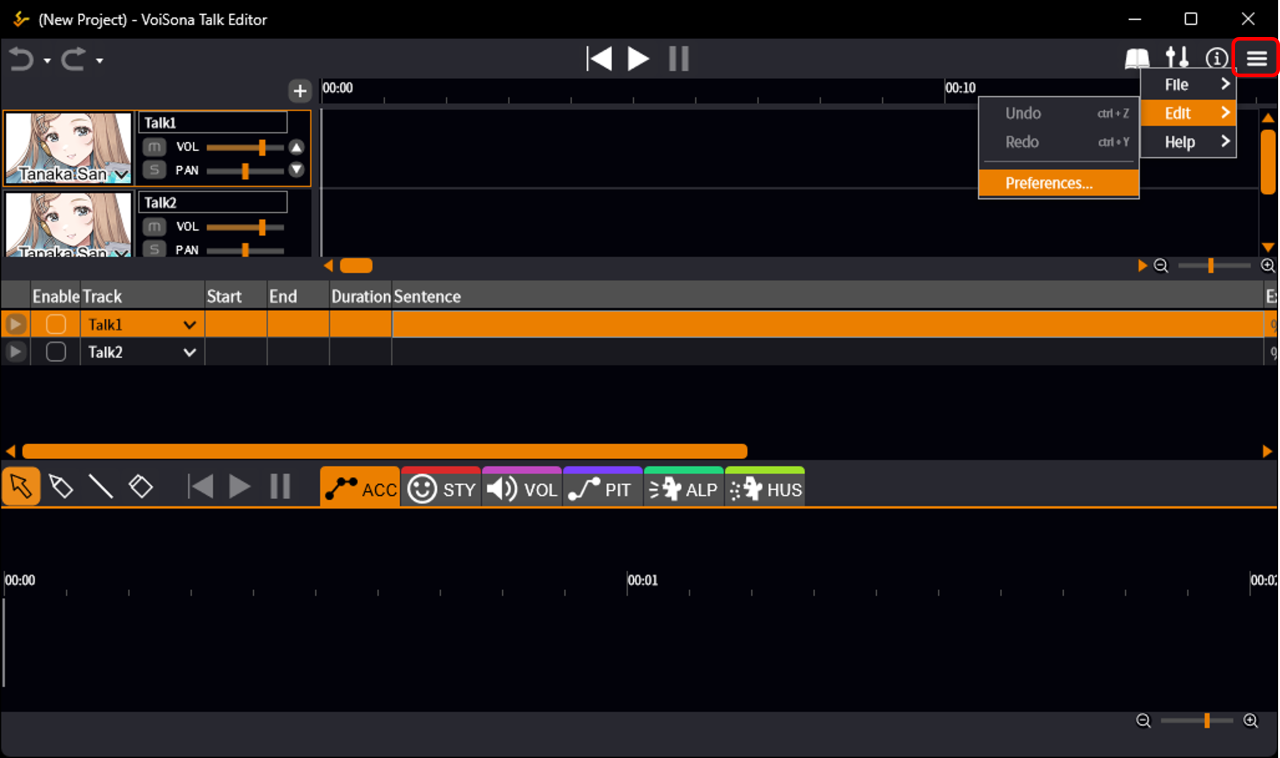This screenshot has width=1280, height=758.
Task: Click the Talk2 track name field
Action: tap(213, 202)
